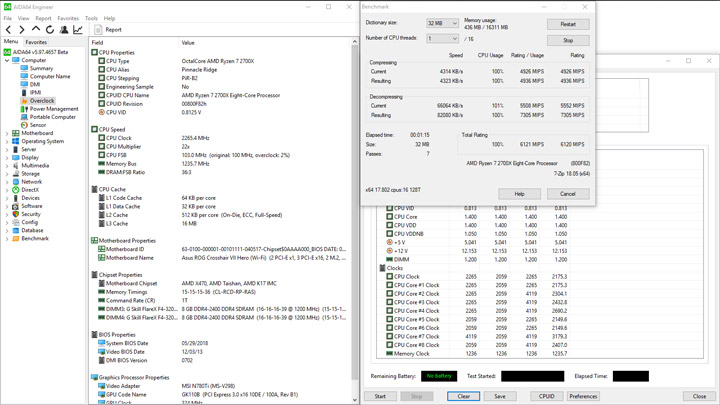Click Restart in the Benchmark dialog
This screenshot has height=405, width=720.
(568, 24)
